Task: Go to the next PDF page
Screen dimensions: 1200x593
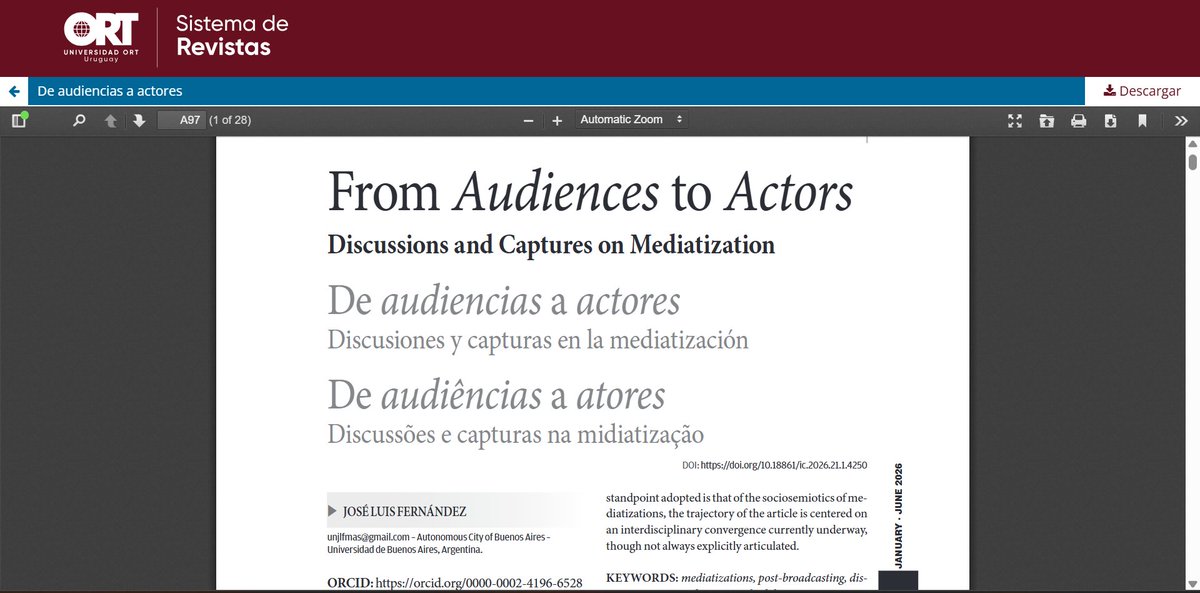Action: coord(139,120)
